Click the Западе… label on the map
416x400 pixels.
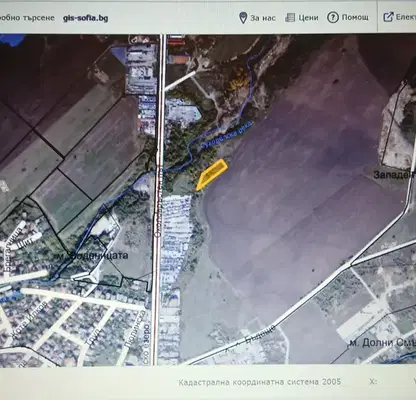coord(394,175)
